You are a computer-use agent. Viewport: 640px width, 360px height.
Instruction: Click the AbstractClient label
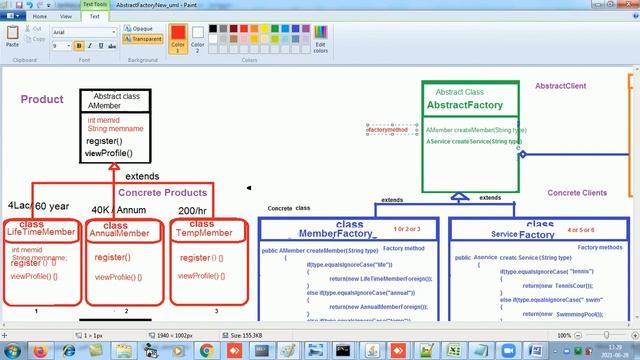560,86
